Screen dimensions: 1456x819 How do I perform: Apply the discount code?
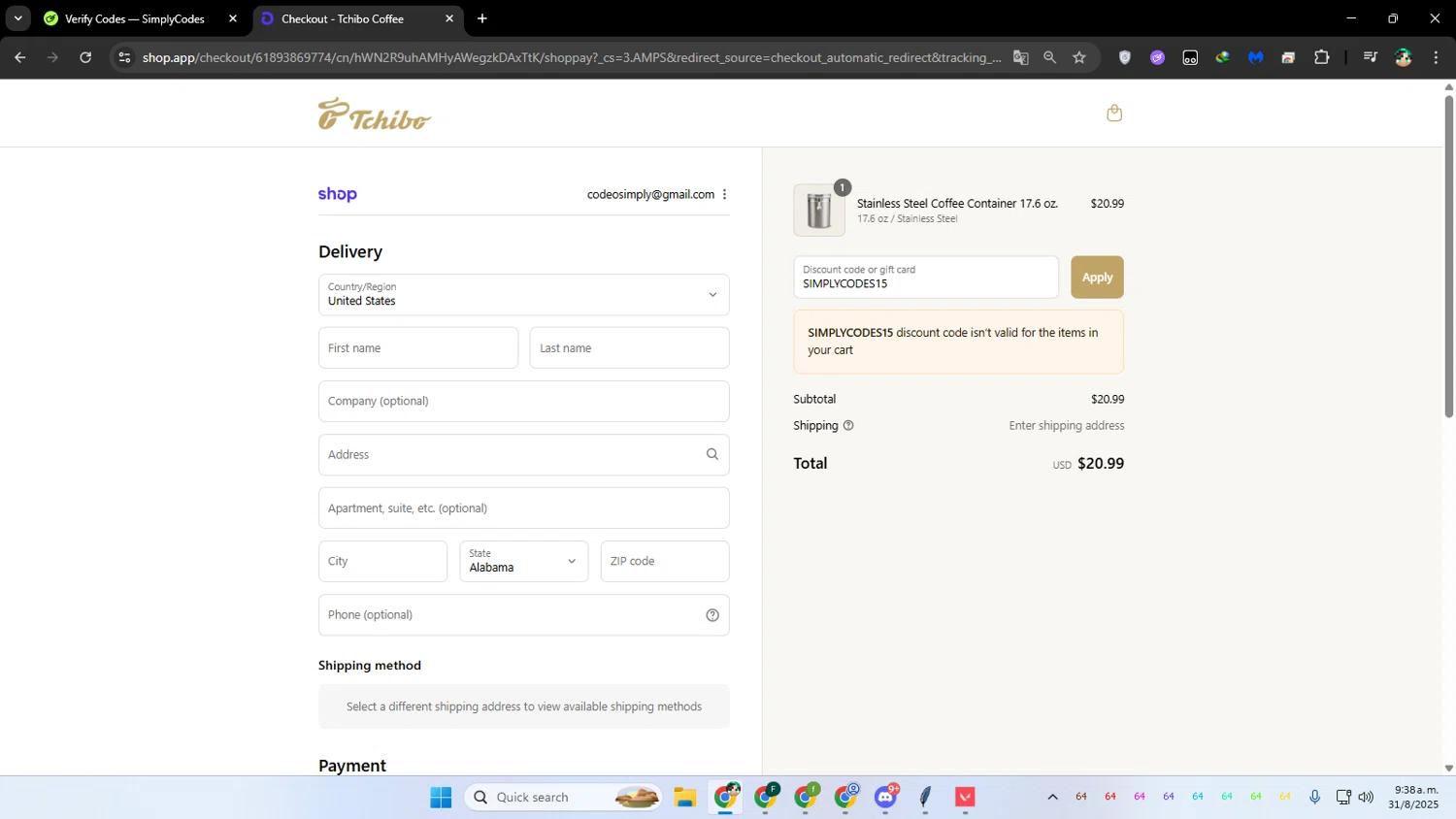(1098, 278)
